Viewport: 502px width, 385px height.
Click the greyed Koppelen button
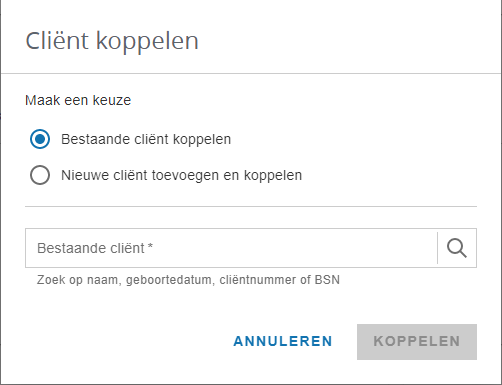click(x=417, y=342)
